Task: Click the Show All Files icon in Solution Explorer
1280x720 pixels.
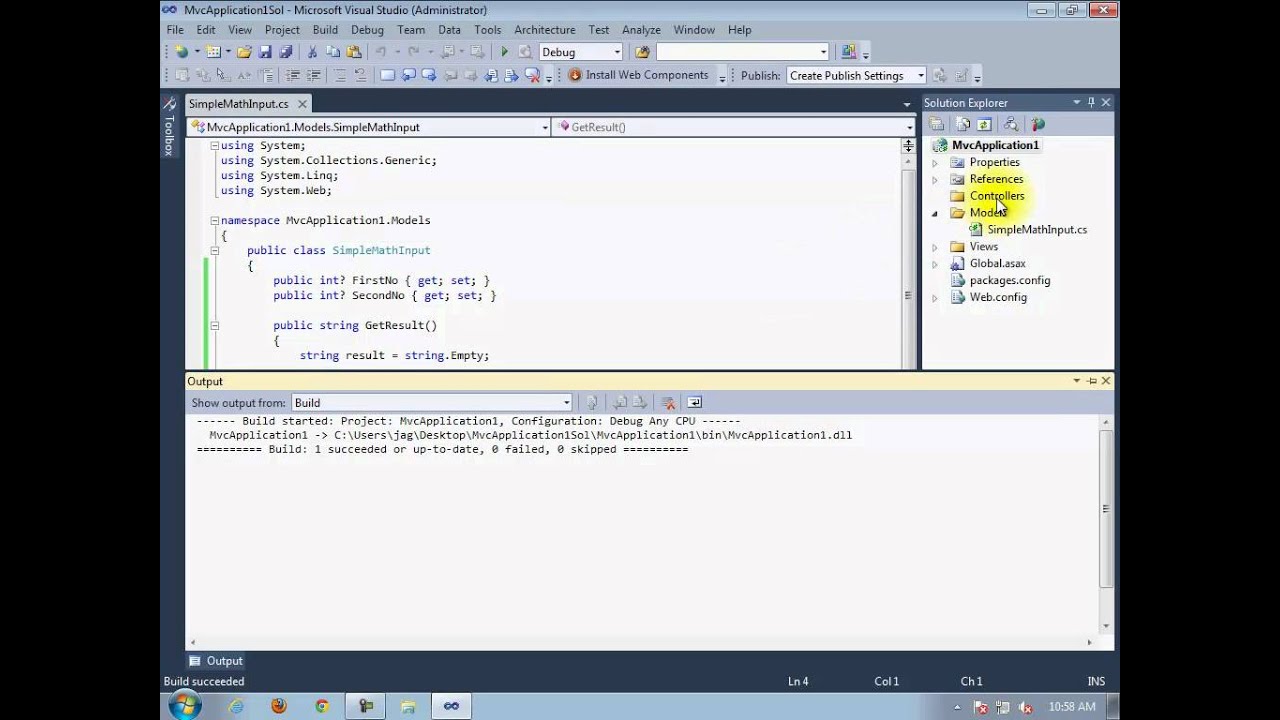Action: tap(963, 124)
